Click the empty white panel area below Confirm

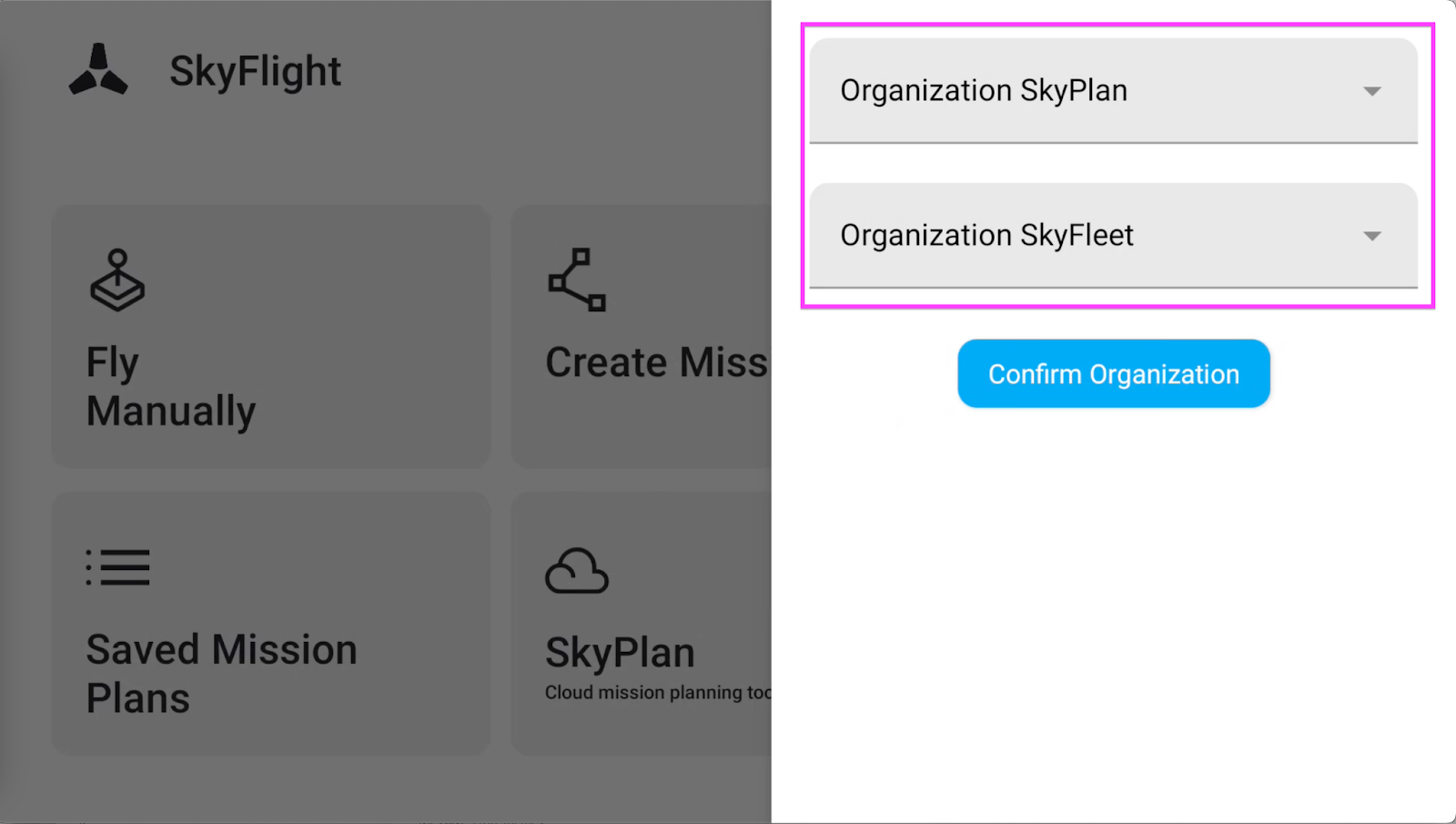(1114, 619)
